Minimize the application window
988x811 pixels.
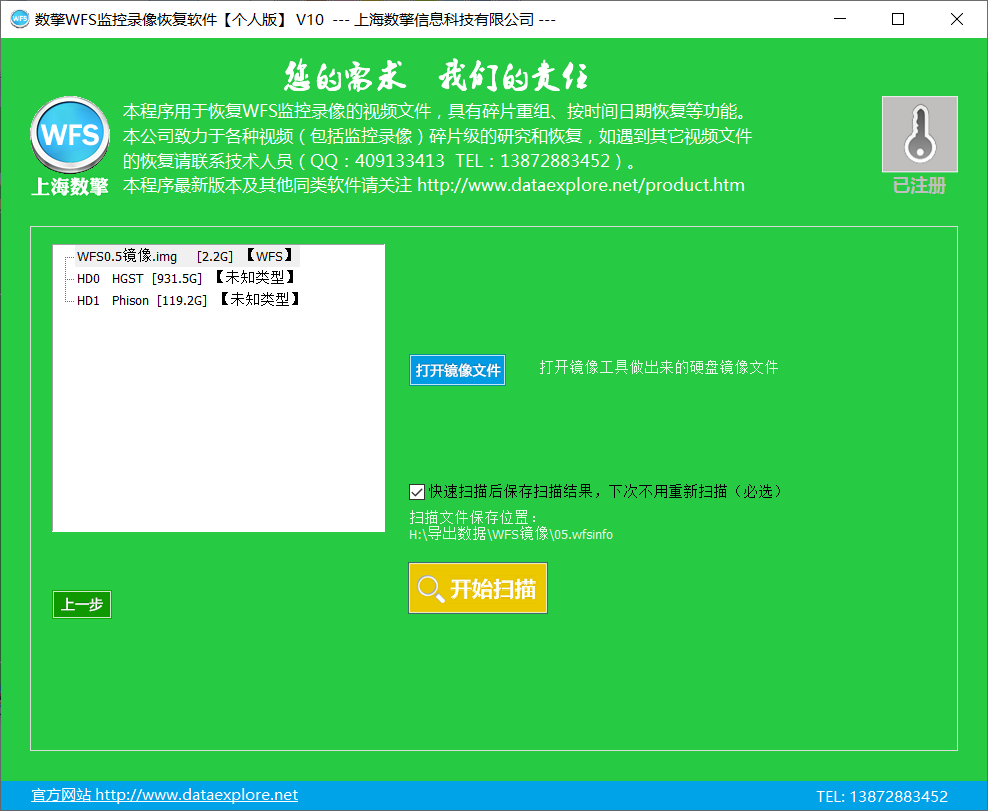point(840,19)
